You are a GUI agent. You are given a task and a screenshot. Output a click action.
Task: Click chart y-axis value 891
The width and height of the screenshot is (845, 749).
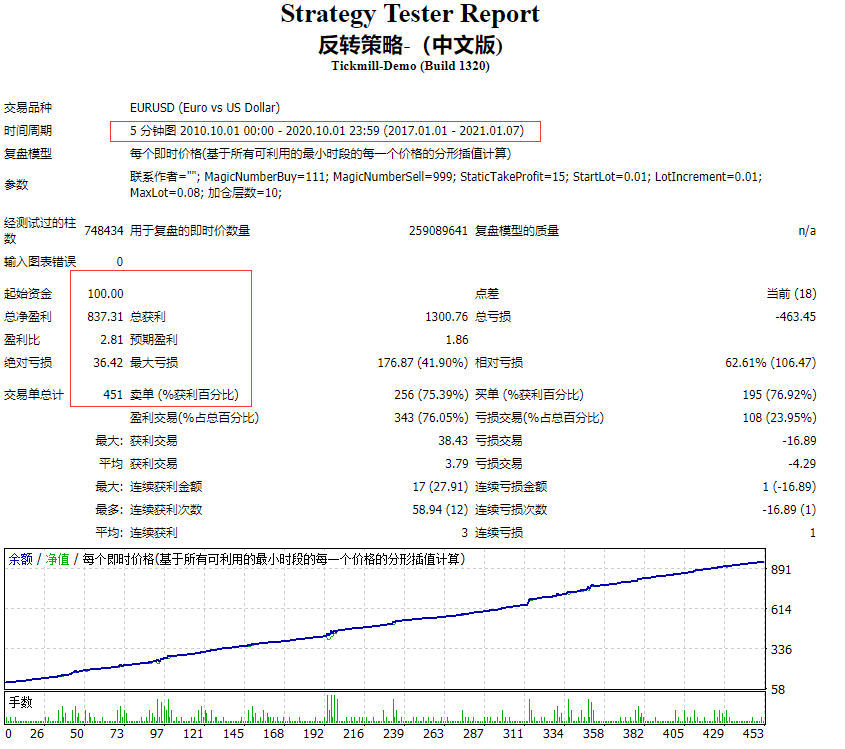(781, 570)
